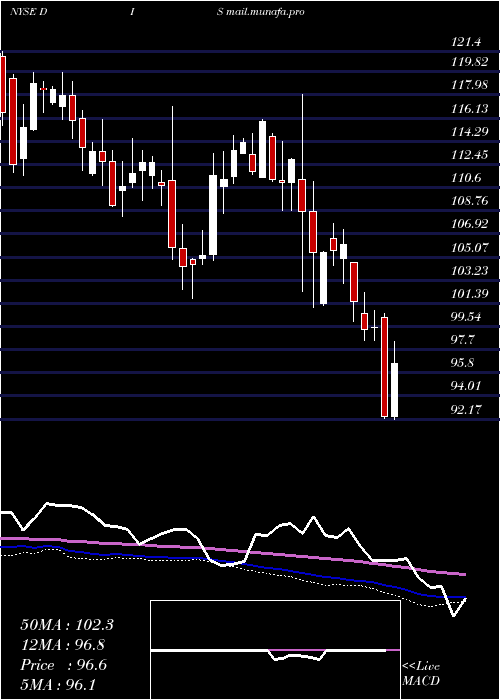
Task: Click the 101.39 price level label
Action: [470, 294]
